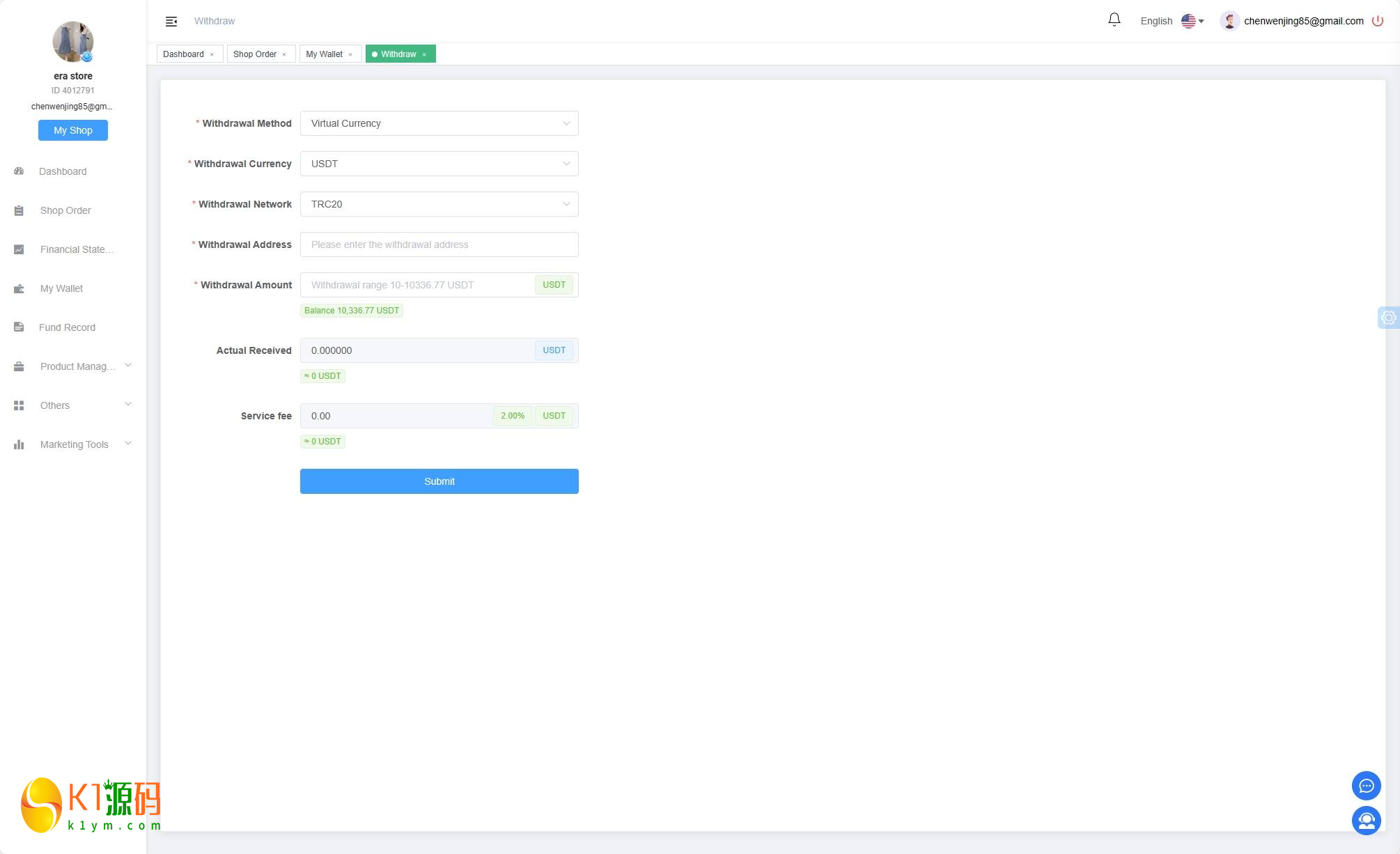
Task: Click the Withdrawal Address input field
Action: [x=439, y=244]
